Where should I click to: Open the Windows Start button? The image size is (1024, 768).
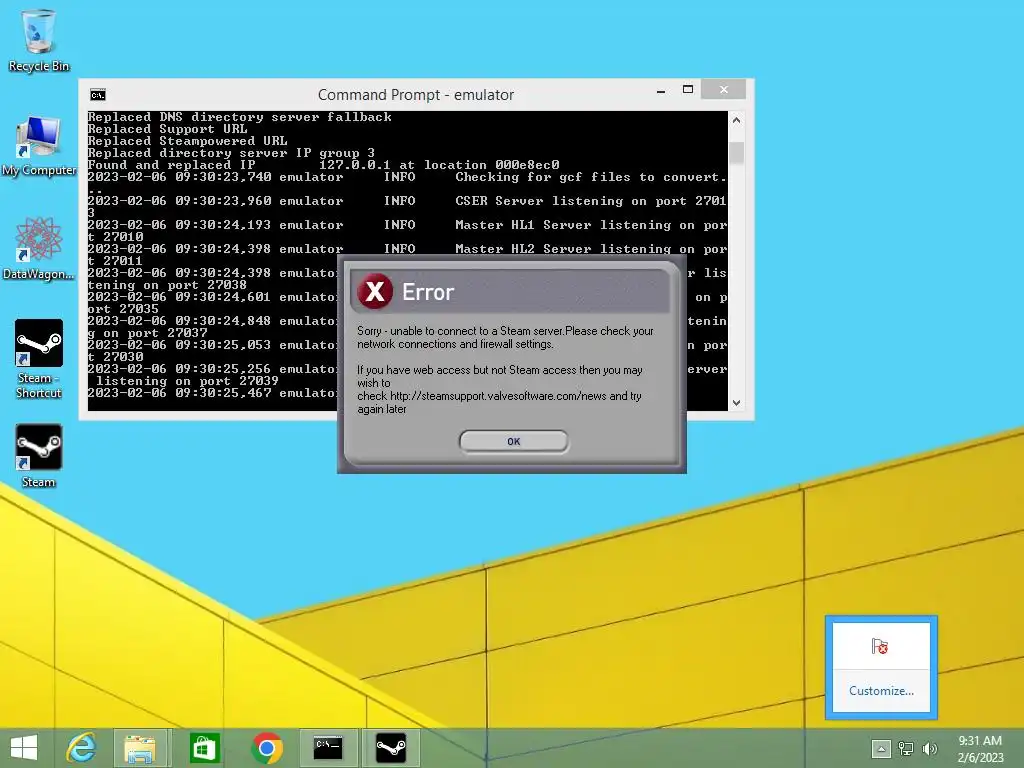pyautogui.click(x=24, y=748)
